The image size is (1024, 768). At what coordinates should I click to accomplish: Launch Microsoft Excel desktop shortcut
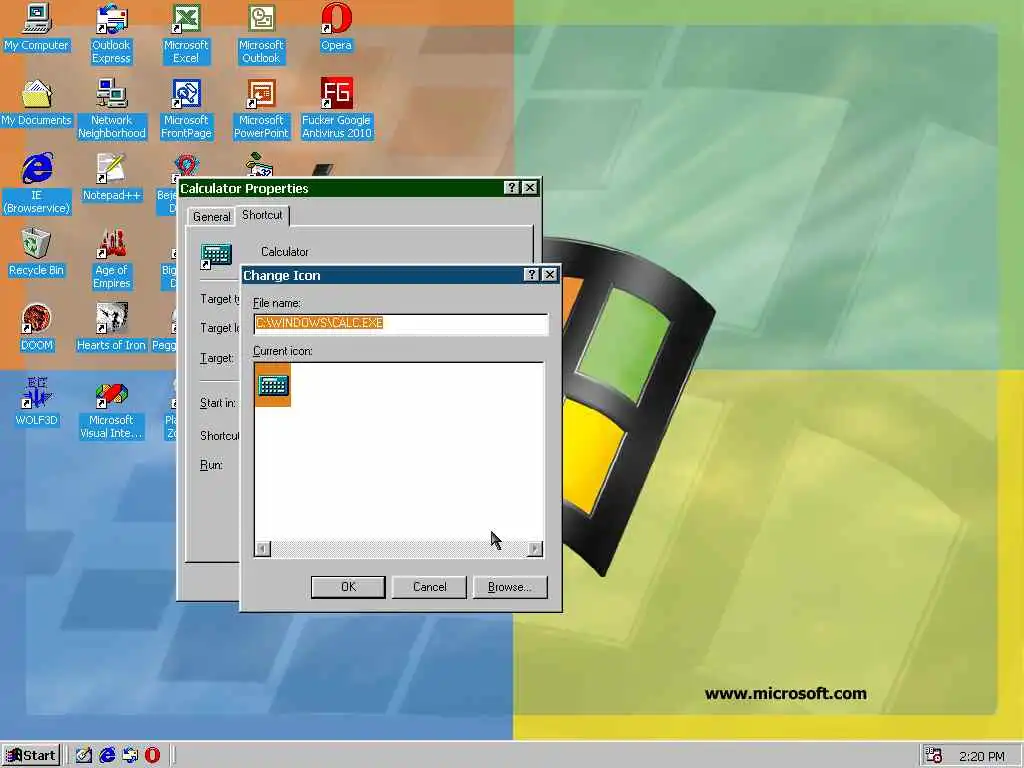click(x=186, y=33)
